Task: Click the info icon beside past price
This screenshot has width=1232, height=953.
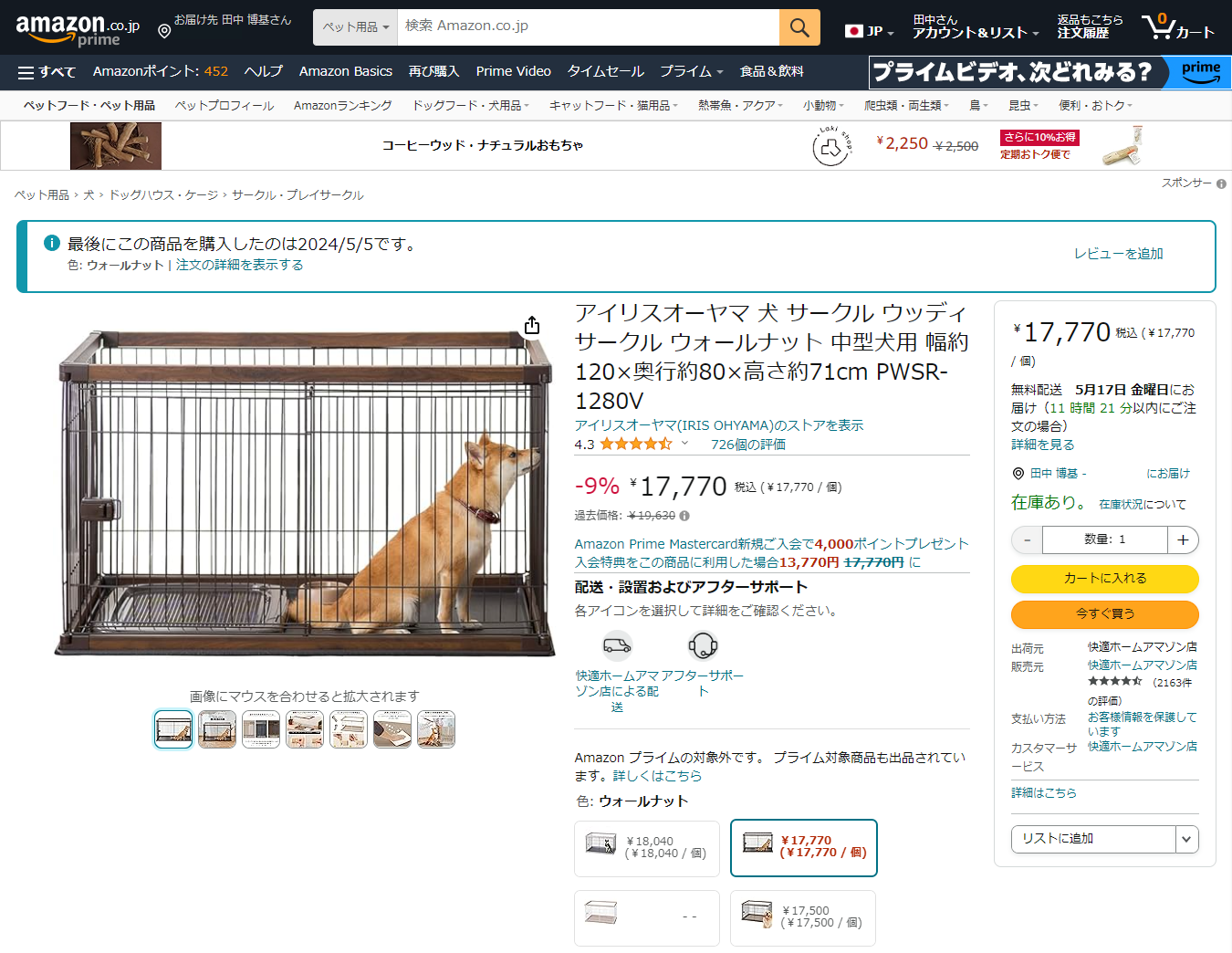Action: [x=684, y=516]
